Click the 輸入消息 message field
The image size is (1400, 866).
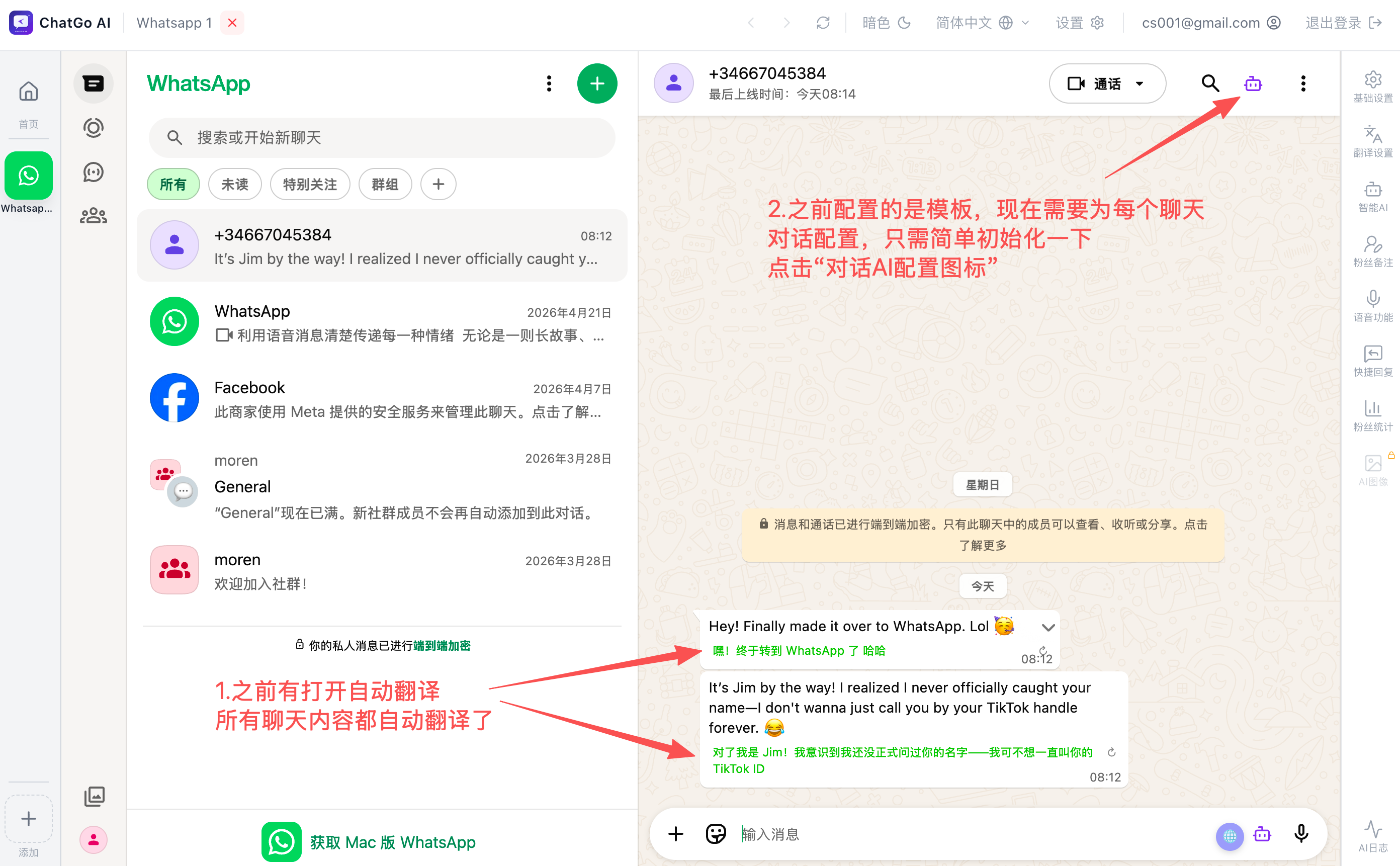(974, 833)
